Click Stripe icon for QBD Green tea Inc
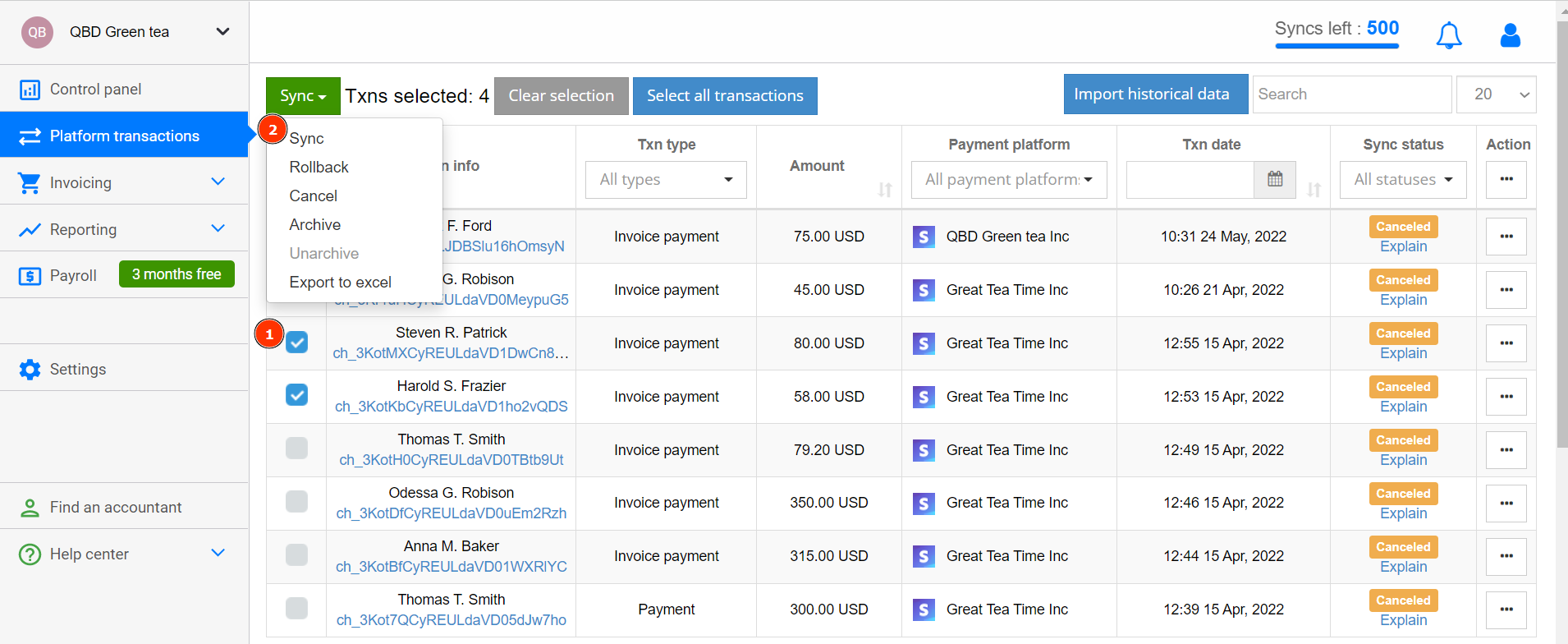The height and width of the screenshot is (644, 1568). [924, 237]
